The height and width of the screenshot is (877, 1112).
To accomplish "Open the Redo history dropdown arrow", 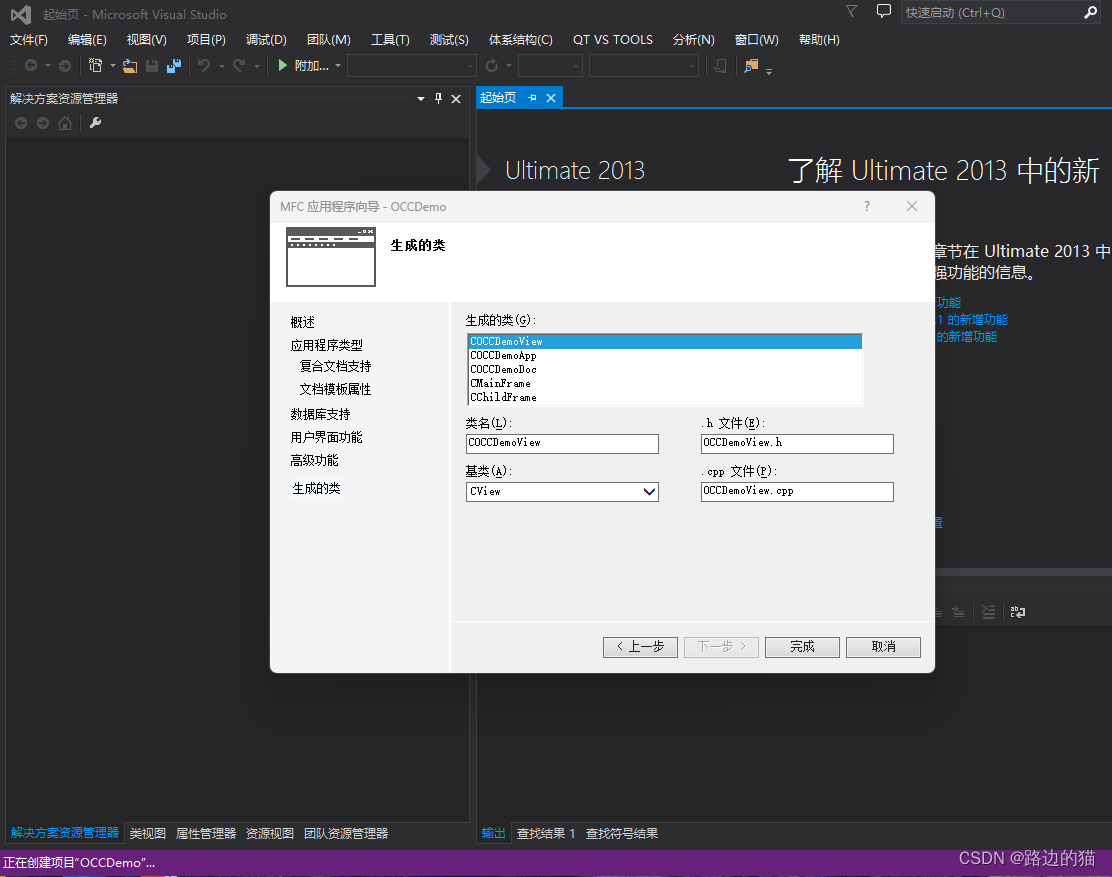I will click(x=257, y=66).
